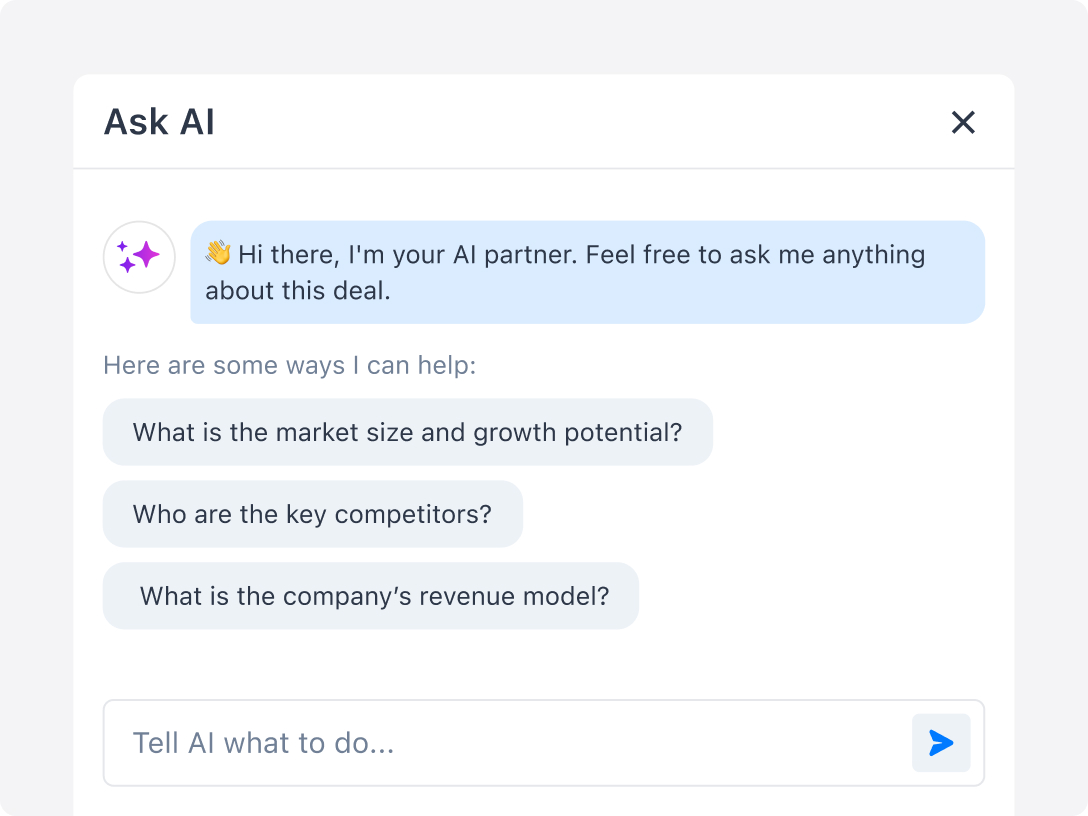Click 'Here are some ways I can help' text
Screen dimensions: 1088x816
tap(290, 365)
